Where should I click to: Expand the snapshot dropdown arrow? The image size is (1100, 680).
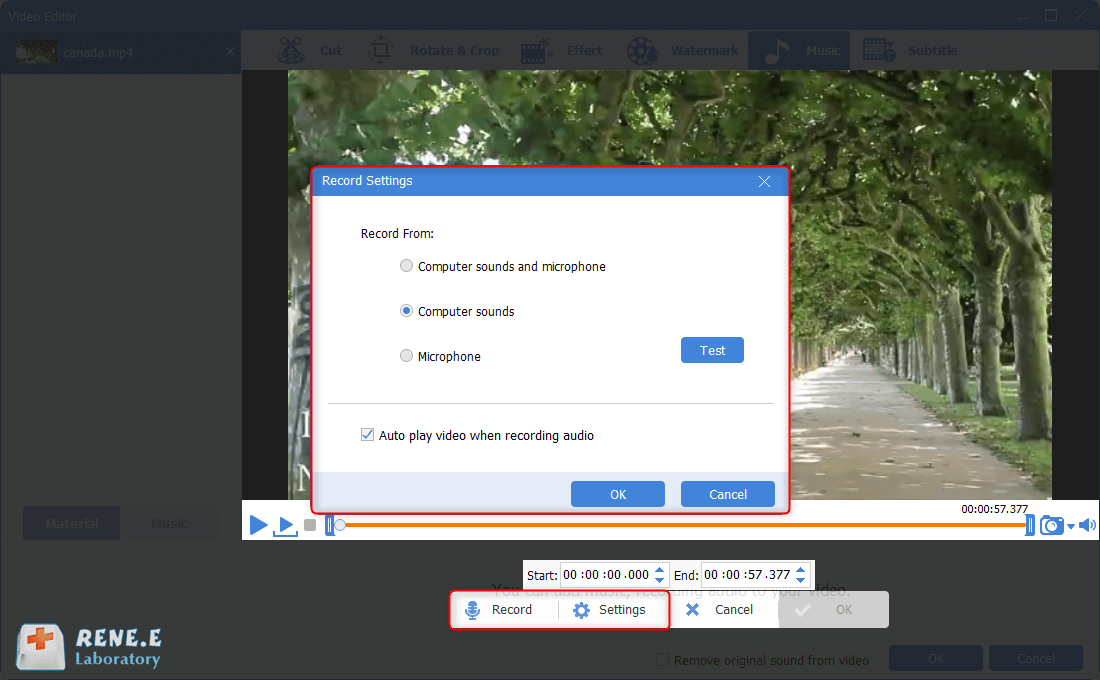click(1071, 527)
